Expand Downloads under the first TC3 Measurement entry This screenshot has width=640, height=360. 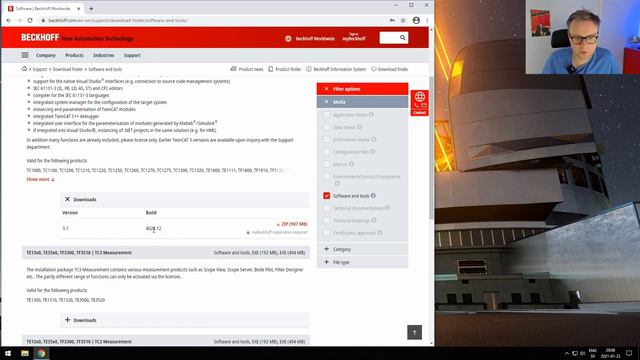click(185, 320)
